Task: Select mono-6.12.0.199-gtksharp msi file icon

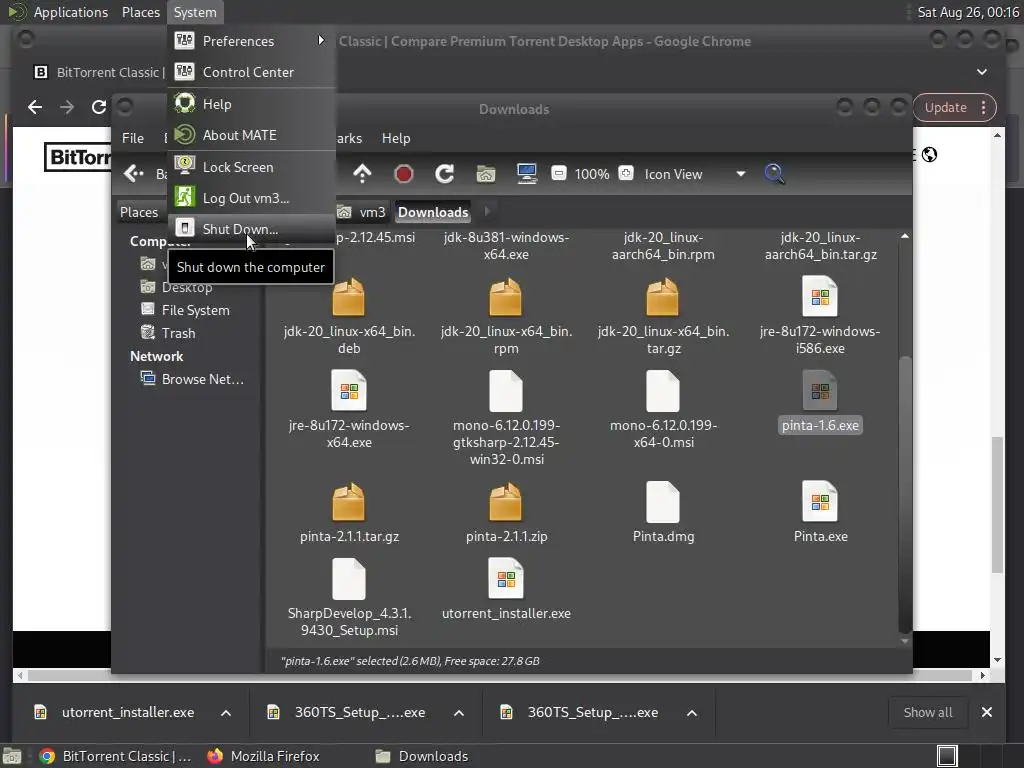Action: point(506,391)
